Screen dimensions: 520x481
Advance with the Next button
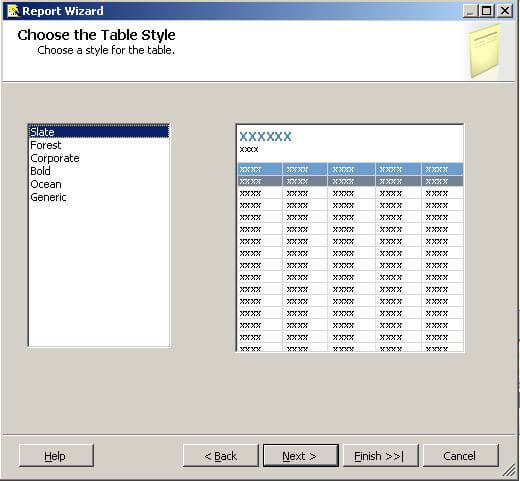(301, 456)
